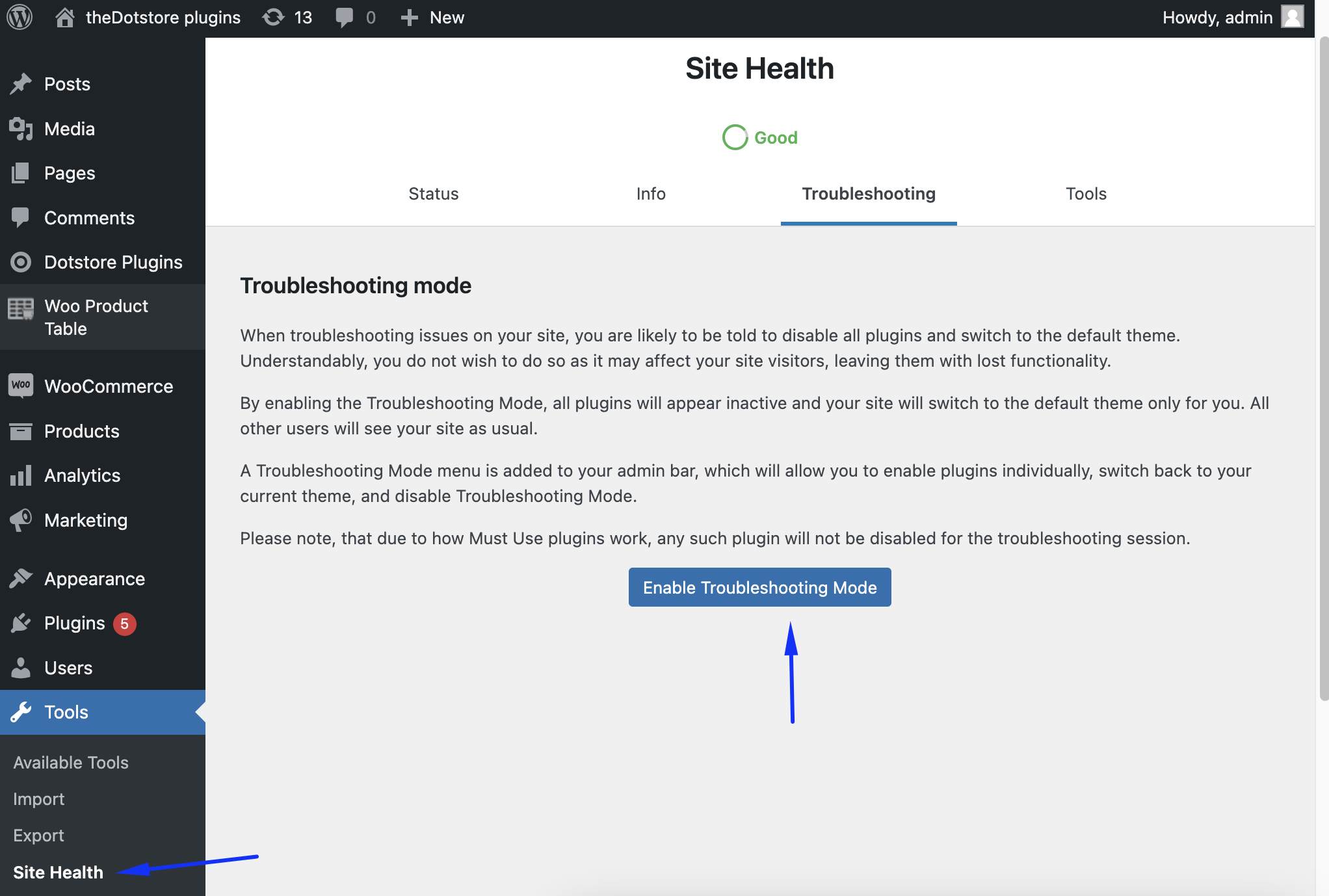This screenshot has width=1329, height=896.
Task: Click the Posts pushpin icon
Action: click(21, 84)
